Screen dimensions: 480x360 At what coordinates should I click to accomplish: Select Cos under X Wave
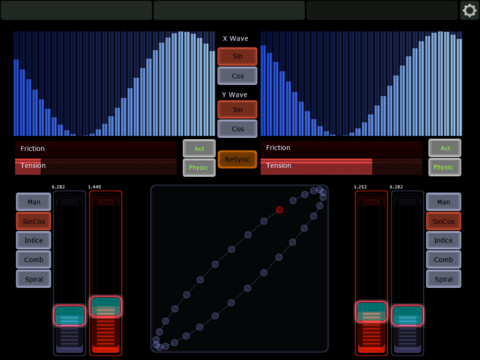(237, 76)
